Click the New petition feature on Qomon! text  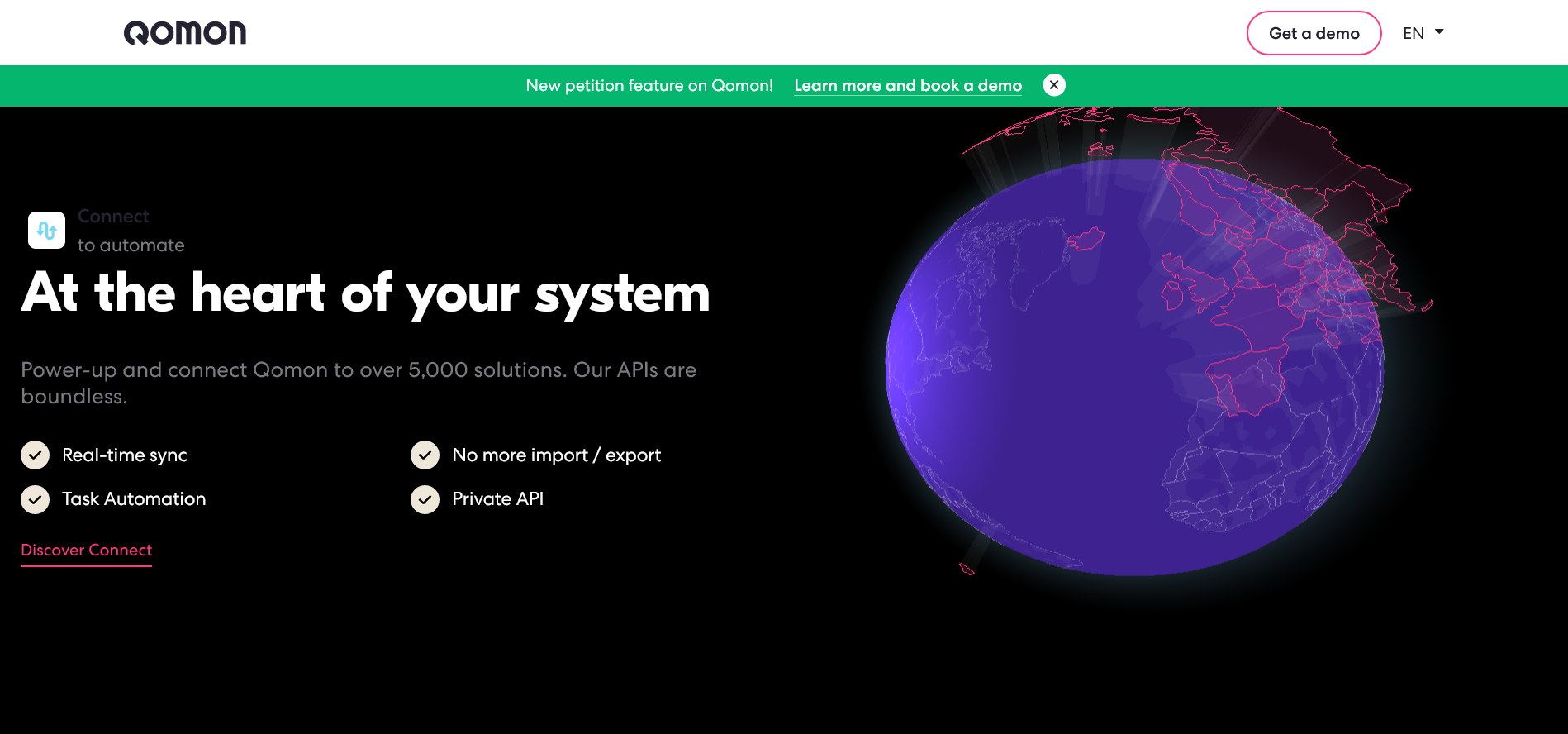[649, 85]
